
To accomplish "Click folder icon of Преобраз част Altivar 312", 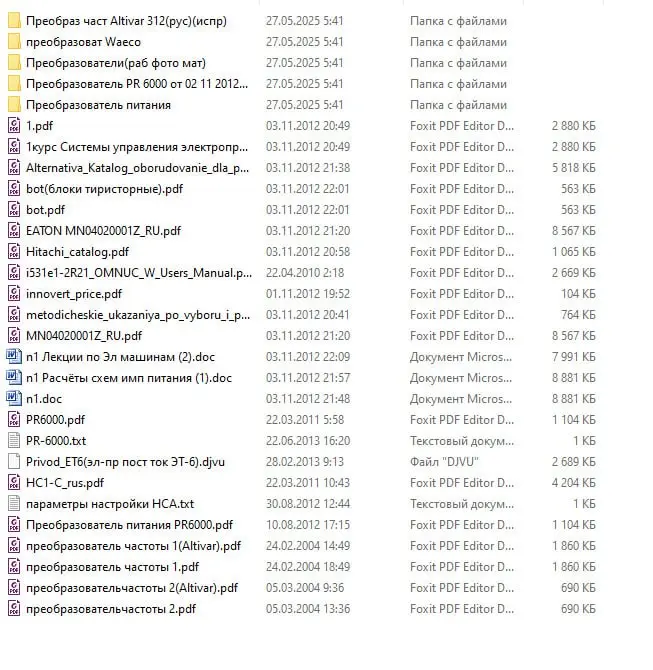I will pos(14,21).
